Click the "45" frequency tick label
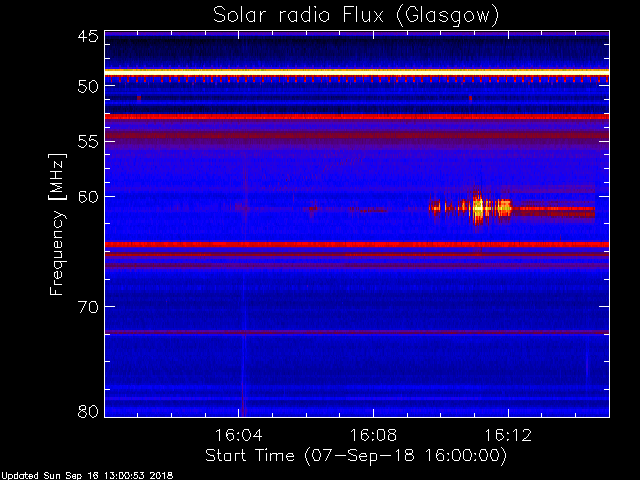 pos(88,37)
